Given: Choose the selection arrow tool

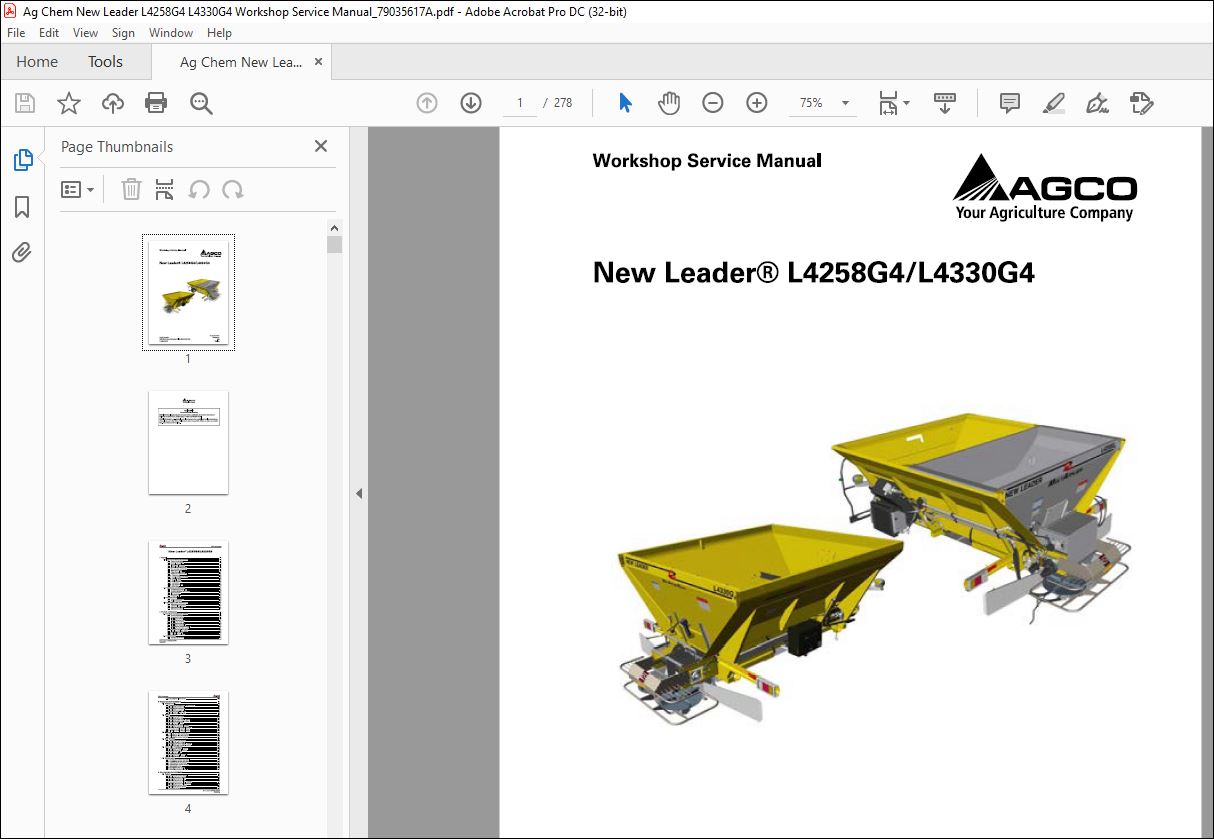Looking at the screenshot, I should (625, 103).
